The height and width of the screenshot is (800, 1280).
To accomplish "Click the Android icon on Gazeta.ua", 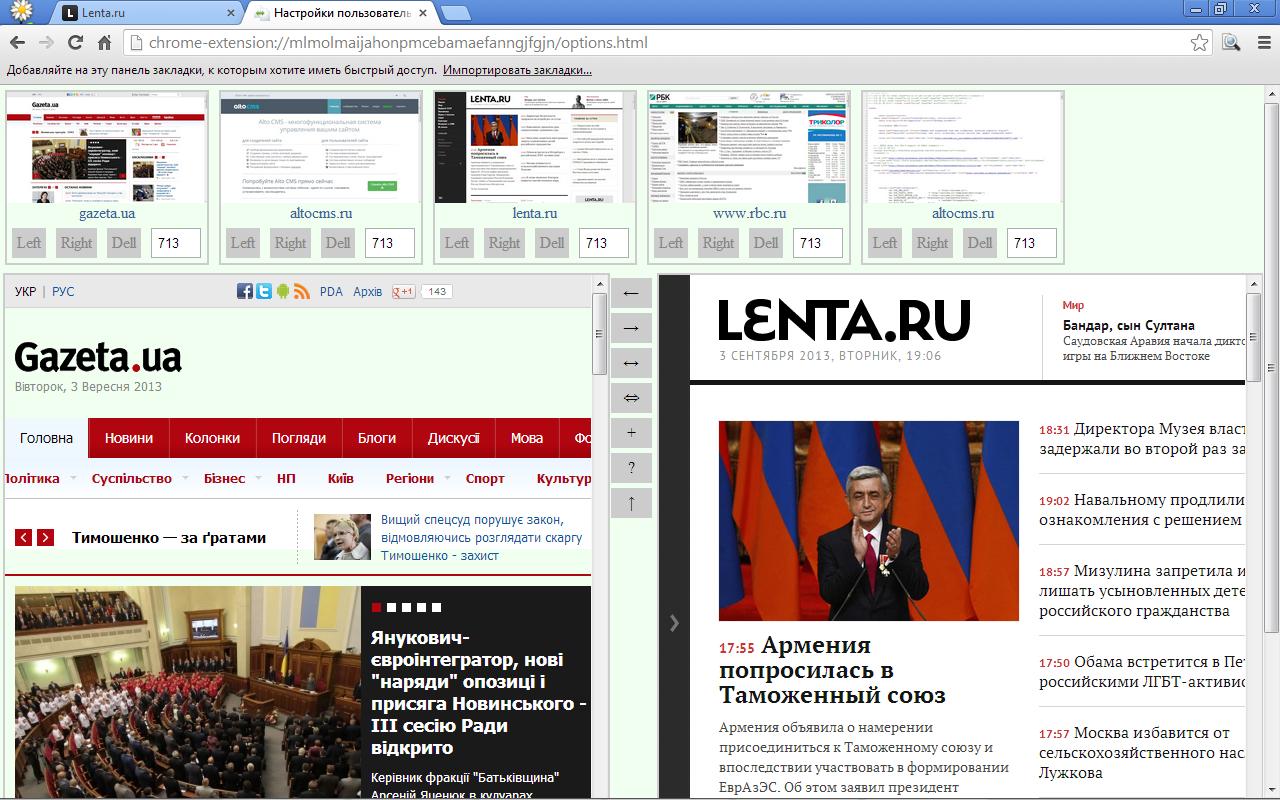I will tap(283, 291).
